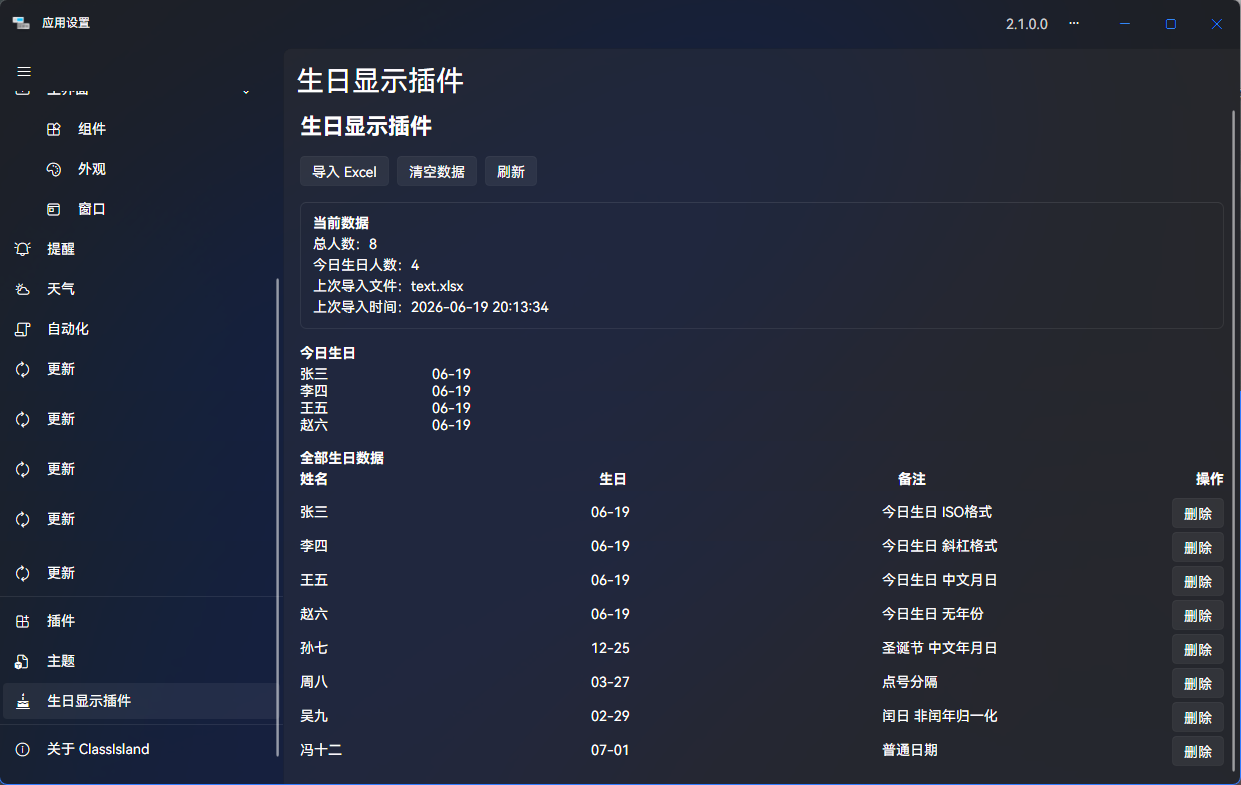Open the 自动化 automation page
The width and height of the screenshot is (1241, 785).
[x=140, y=329]
